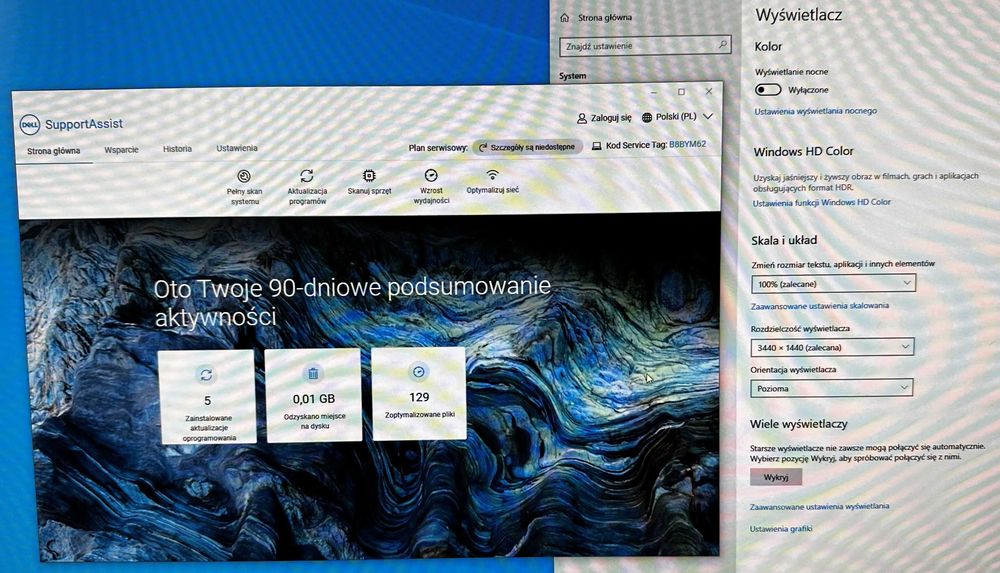
Task: Click the refresh icon in Plan serwisowy badge
Action: coord(483,147)
